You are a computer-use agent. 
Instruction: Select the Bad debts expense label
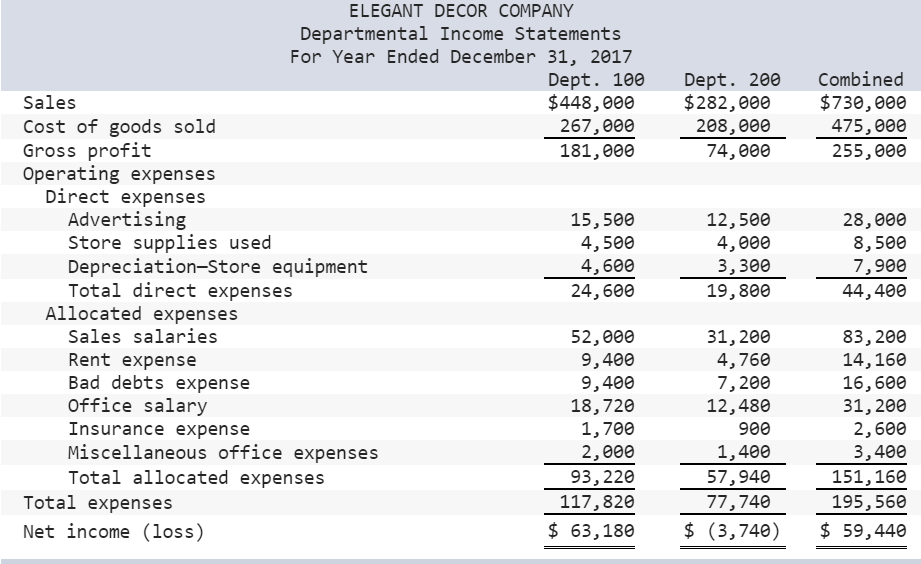coord(159,383)
